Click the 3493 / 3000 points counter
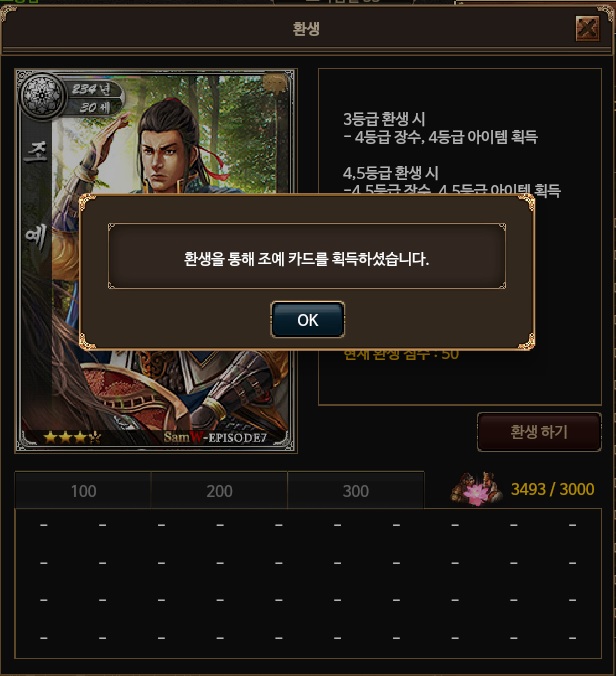This screenshot has width=616, height=676. 552,489
